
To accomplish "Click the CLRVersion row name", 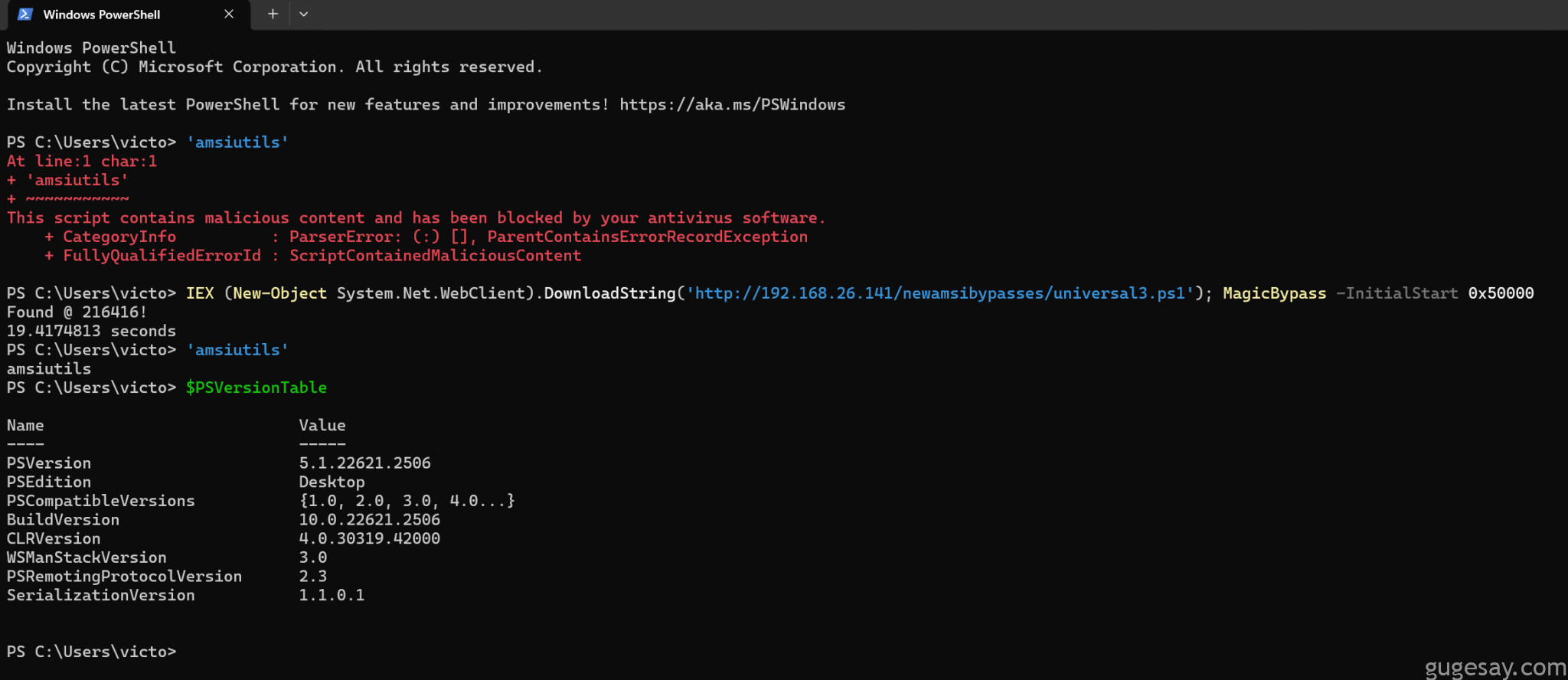I will pos(54,538).
